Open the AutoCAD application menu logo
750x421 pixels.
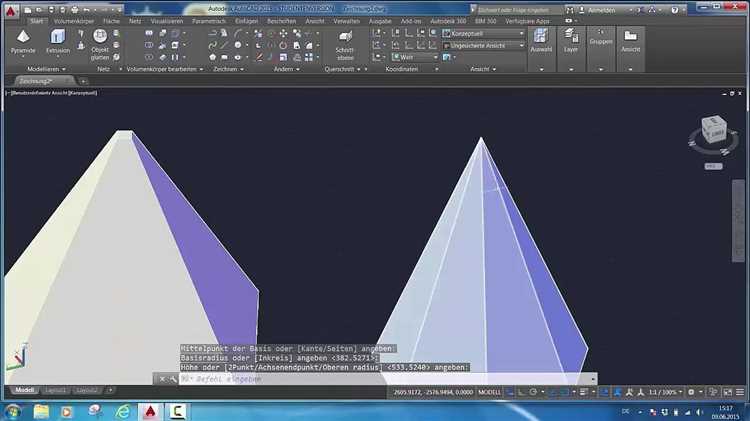(11, 11)
